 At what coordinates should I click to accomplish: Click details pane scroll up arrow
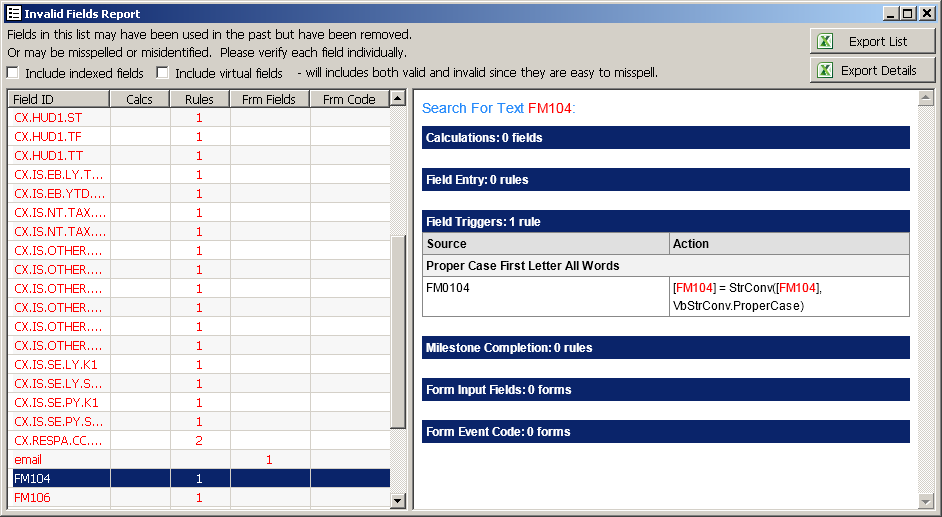926,98
